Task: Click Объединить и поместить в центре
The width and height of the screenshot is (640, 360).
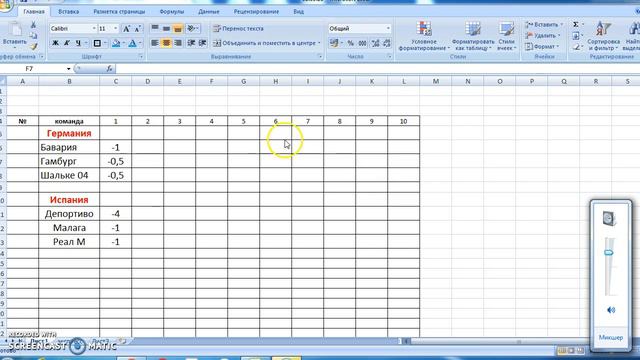Action: click(267, 43)
